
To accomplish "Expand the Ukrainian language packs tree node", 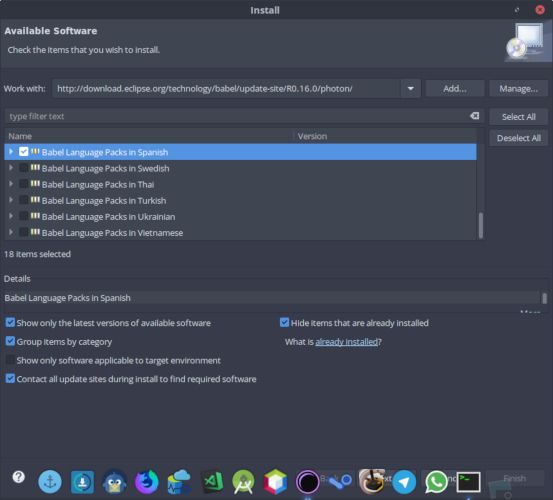I will (x=11, y=216).
